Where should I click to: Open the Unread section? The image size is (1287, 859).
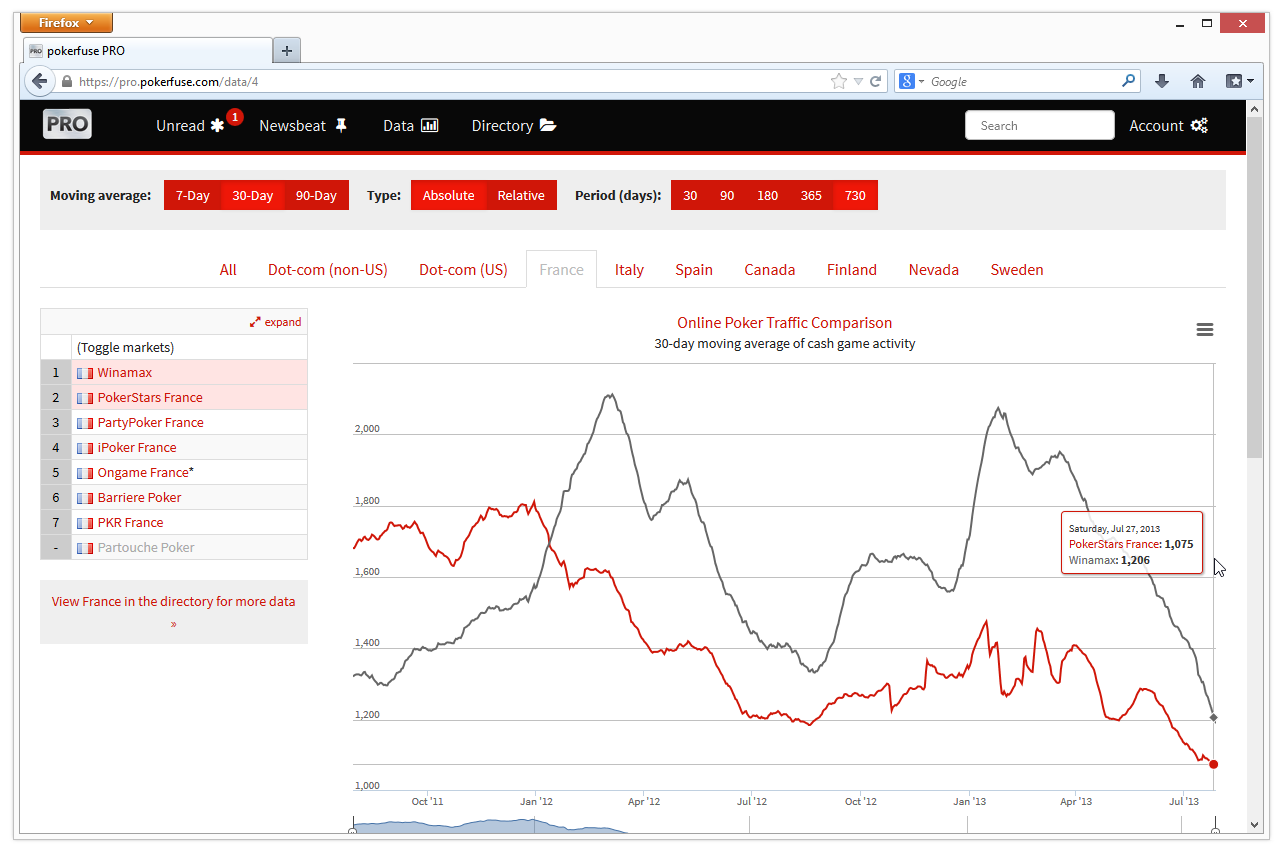pyautogui.click(x=191, y=125)
